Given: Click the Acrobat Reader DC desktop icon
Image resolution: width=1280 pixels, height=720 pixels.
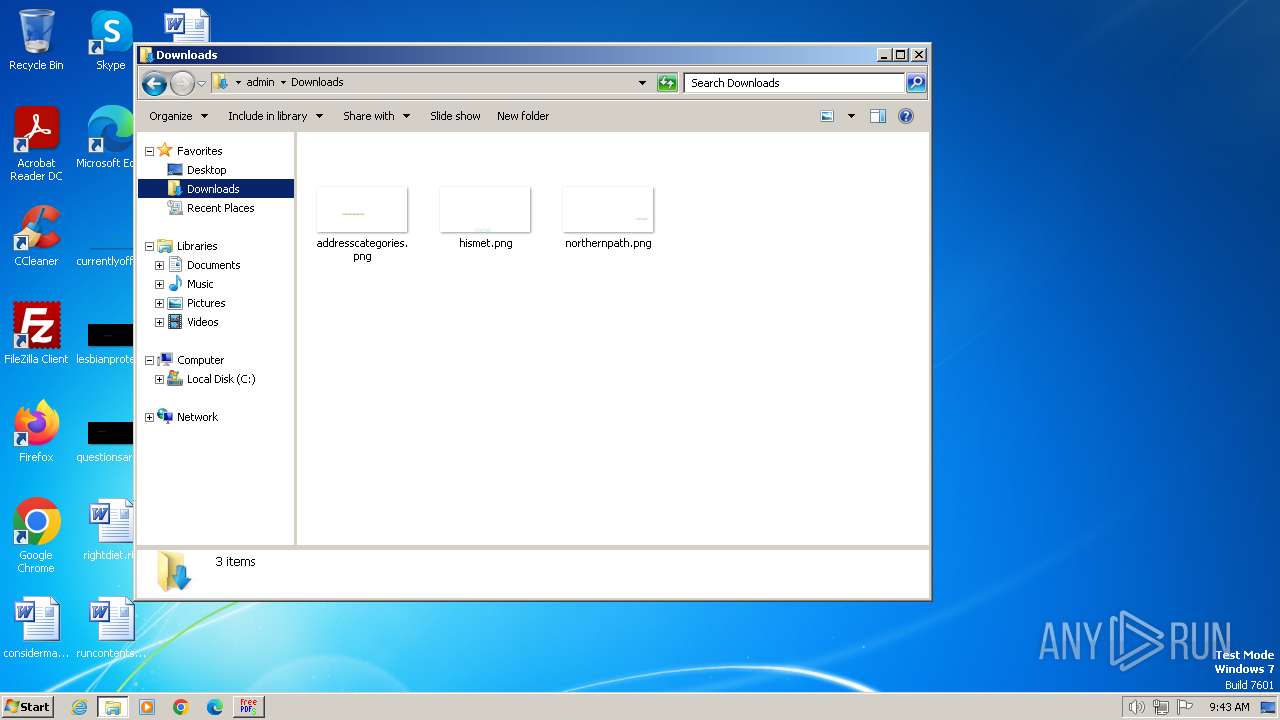Looking at the screenshot, I should (x=36, y=144).
